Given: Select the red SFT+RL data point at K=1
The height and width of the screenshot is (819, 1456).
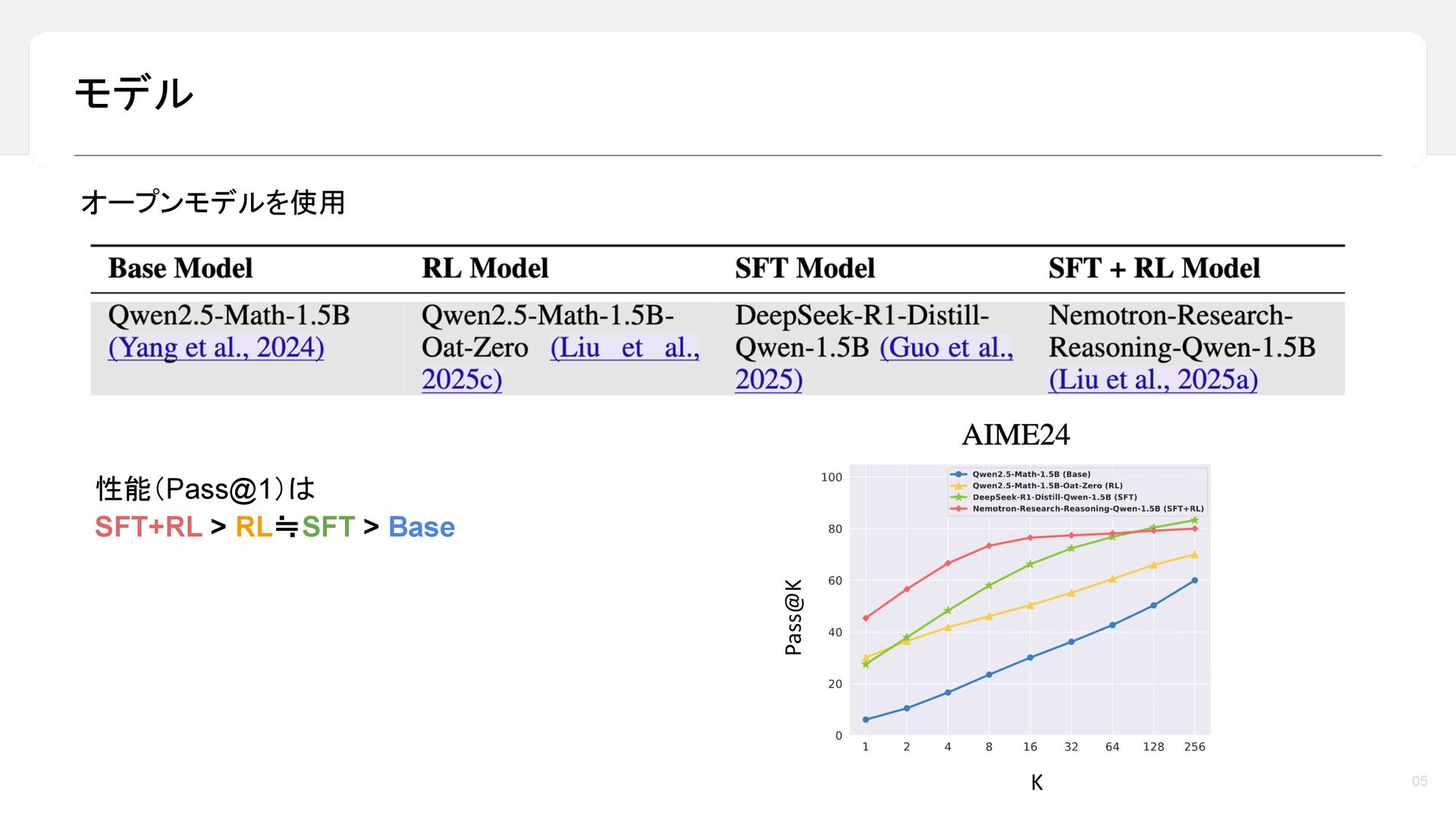Looking at the screenshot, I should coord(865,618).
